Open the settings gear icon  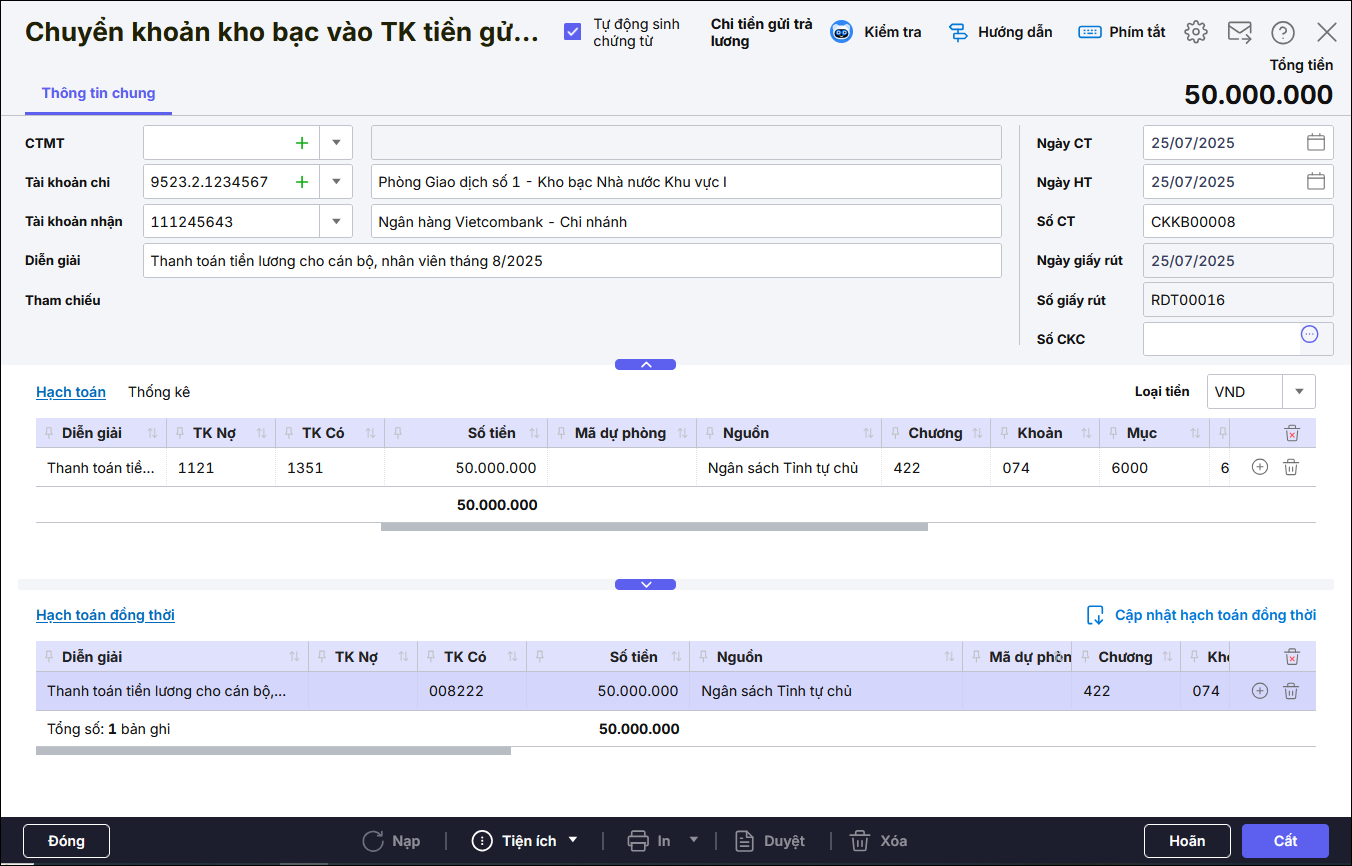1195,32
